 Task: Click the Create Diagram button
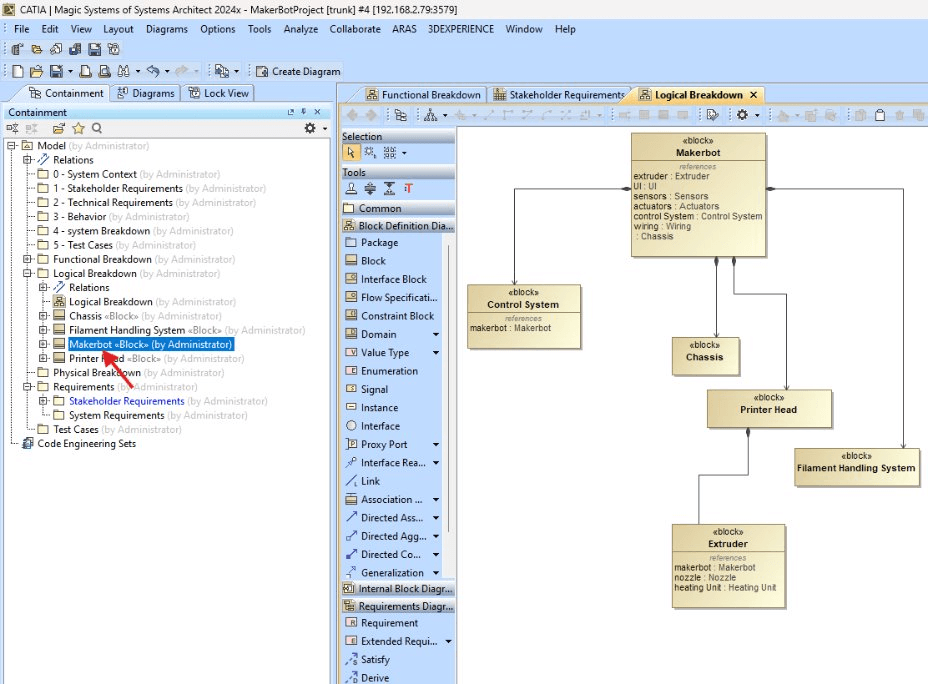298,72
